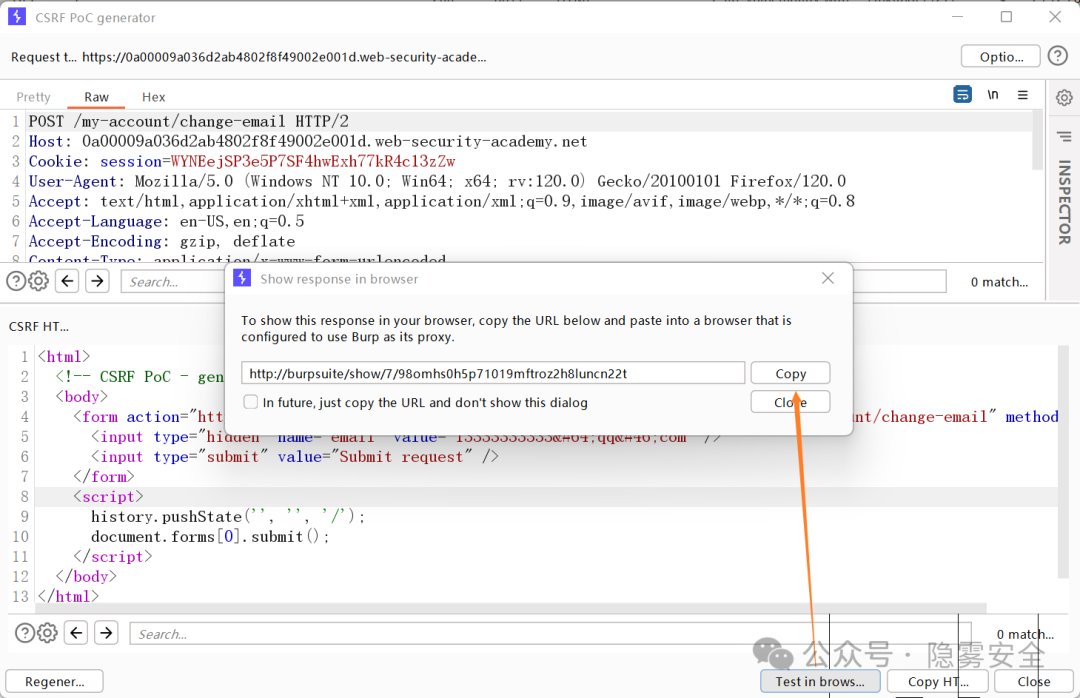
Task: Enable just copy the URL in future checkbox
Action: tap(251, 402)
